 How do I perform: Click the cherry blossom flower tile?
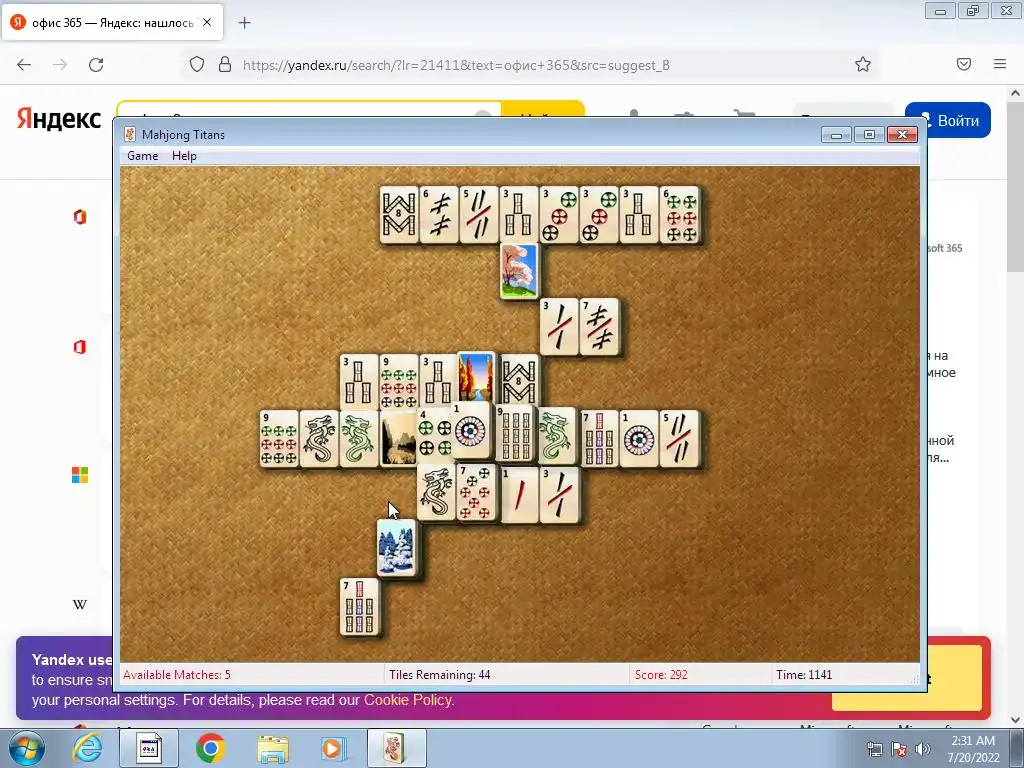coord(519,271)
